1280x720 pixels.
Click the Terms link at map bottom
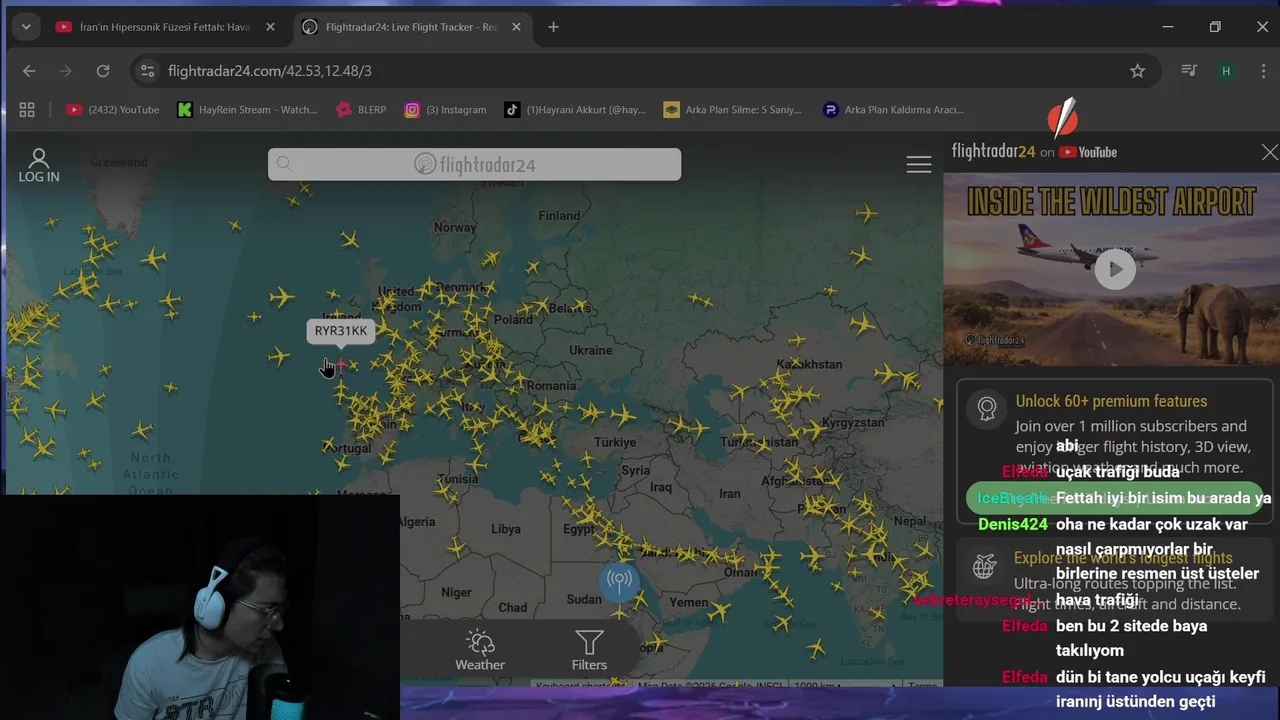point(923,685)
